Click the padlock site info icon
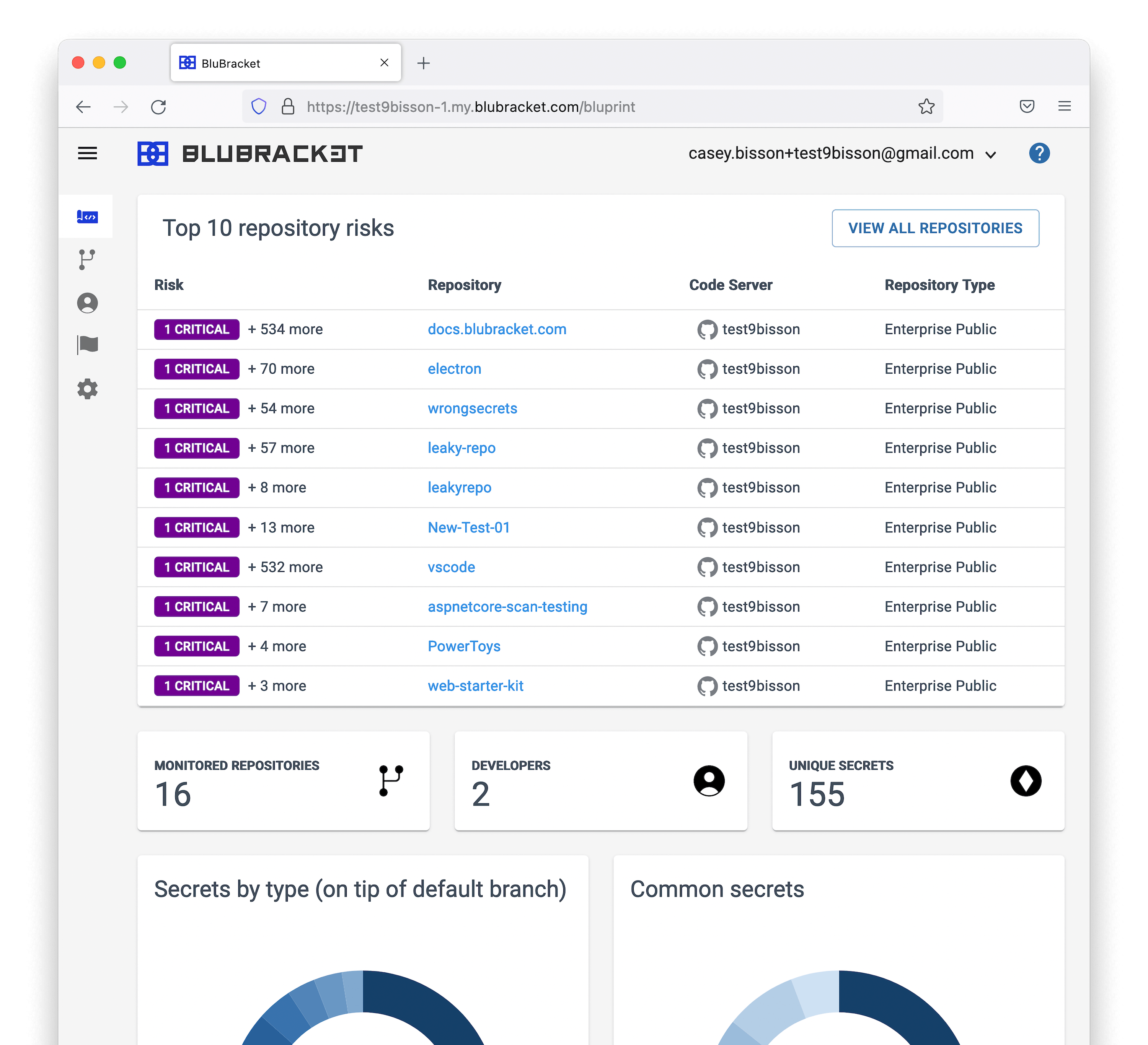Viewport: 1148px width, 1045px height. [288, 106]
